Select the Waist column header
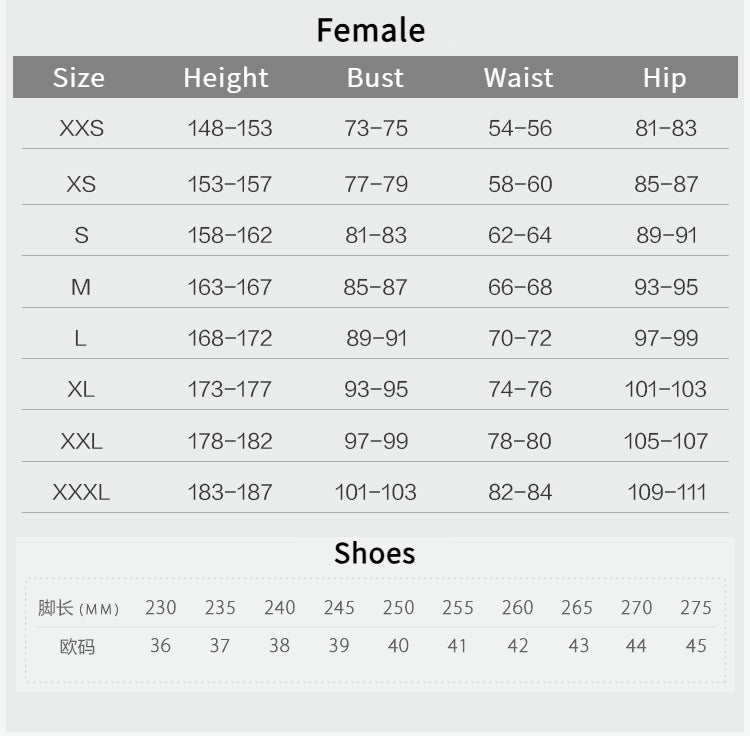 [x=519, y=78]
